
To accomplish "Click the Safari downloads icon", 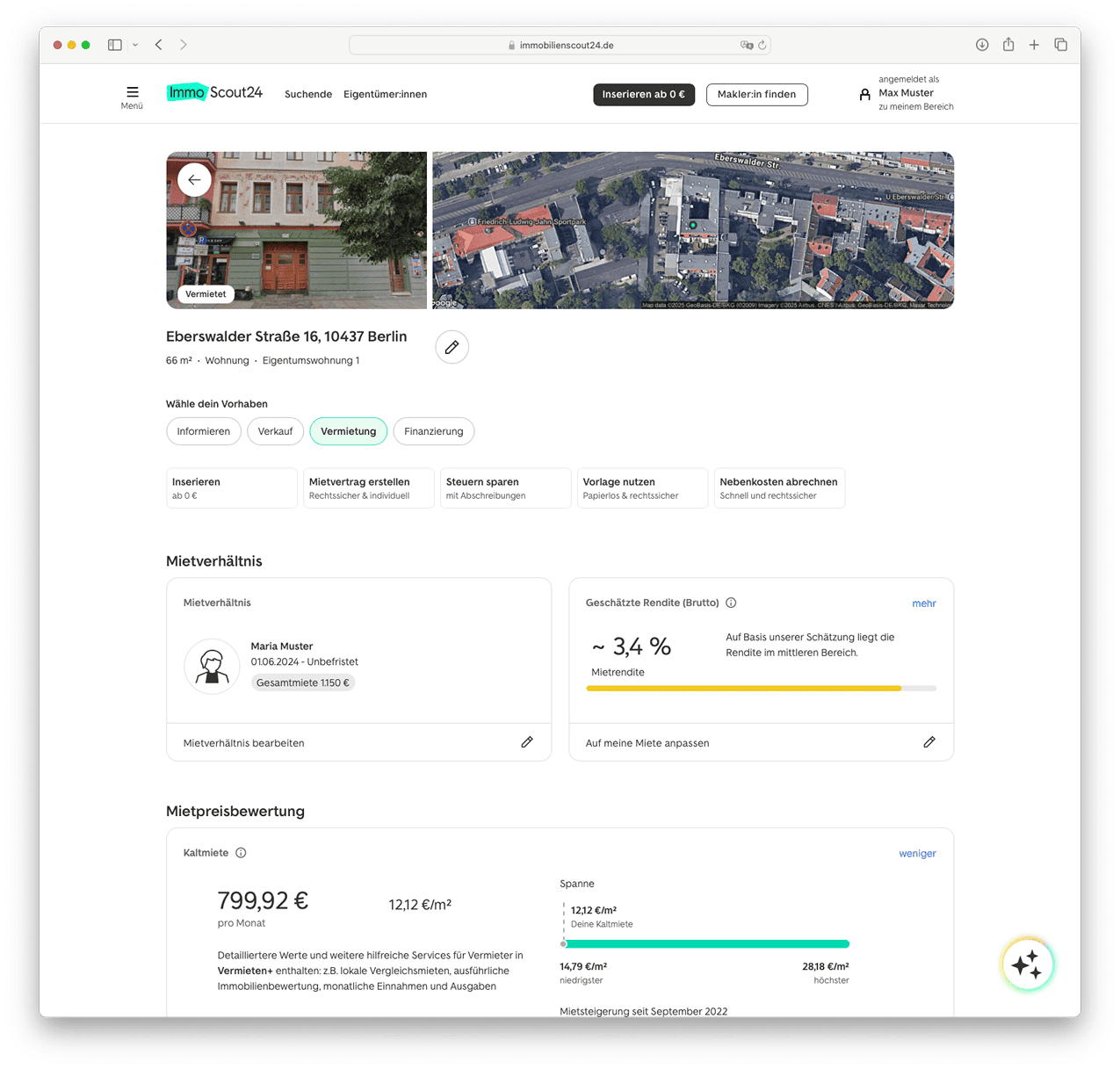I will (x=982, y=45).
